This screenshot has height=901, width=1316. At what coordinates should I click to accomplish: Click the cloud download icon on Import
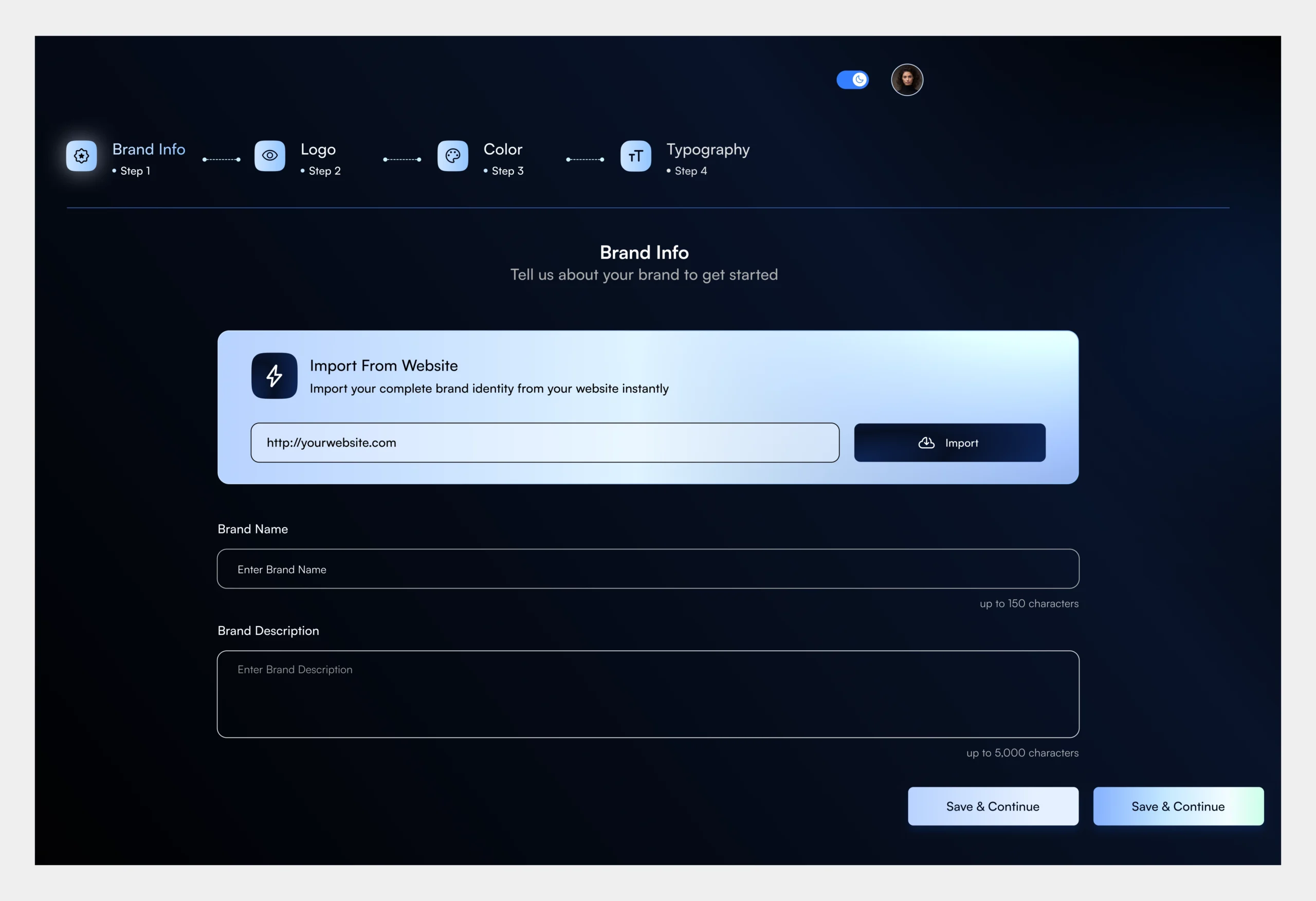pos(926,443)
